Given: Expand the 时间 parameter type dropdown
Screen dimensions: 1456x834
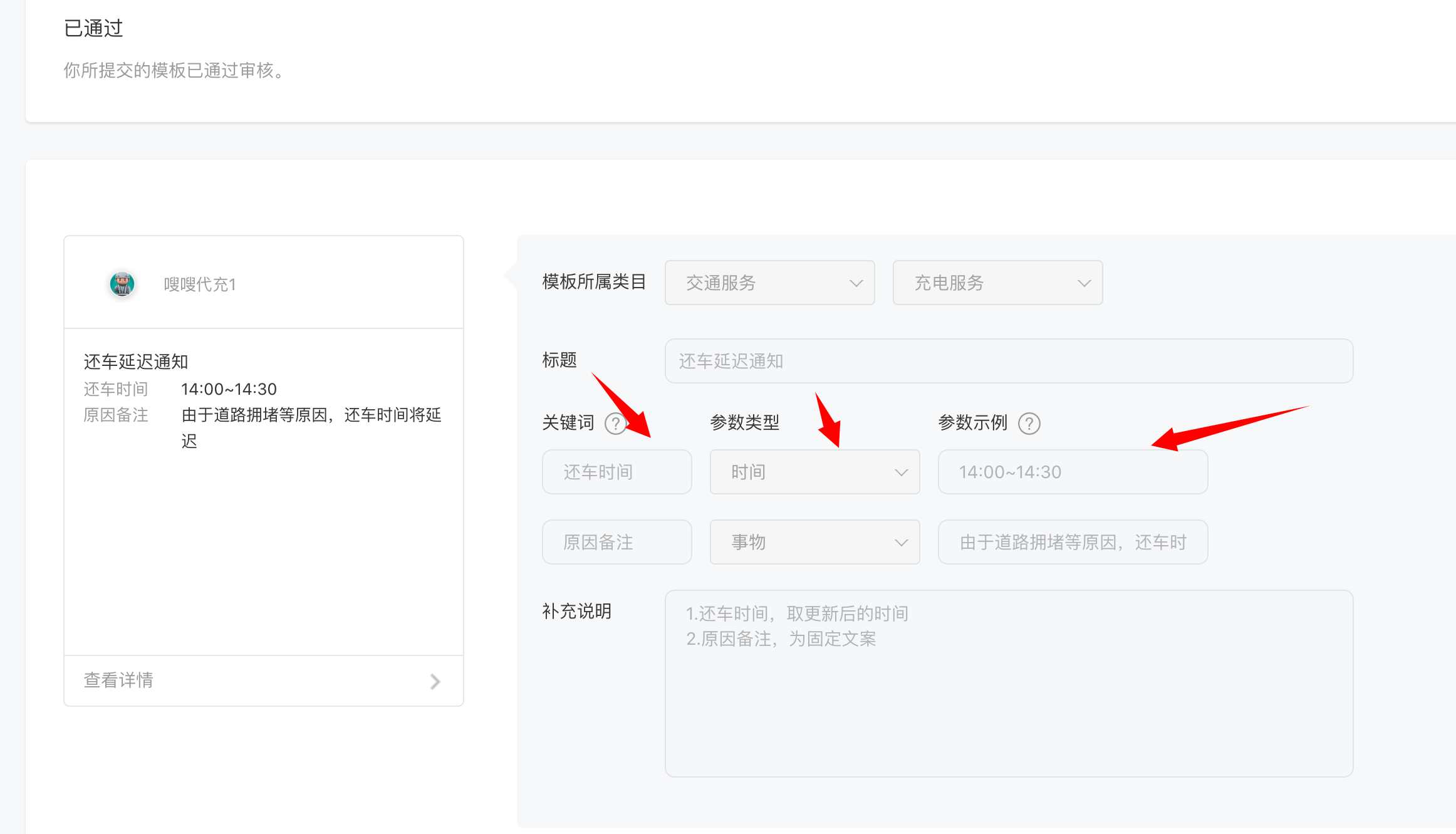Looking at the screenshot, I should pos(814,472).
